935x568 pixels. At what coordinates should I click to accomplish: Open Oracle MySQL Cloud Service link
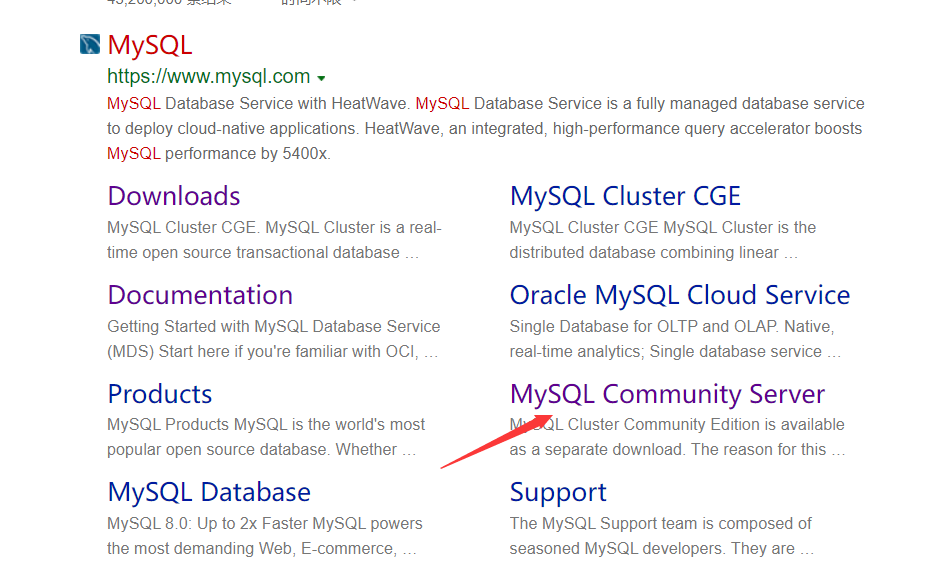(680, 295)
